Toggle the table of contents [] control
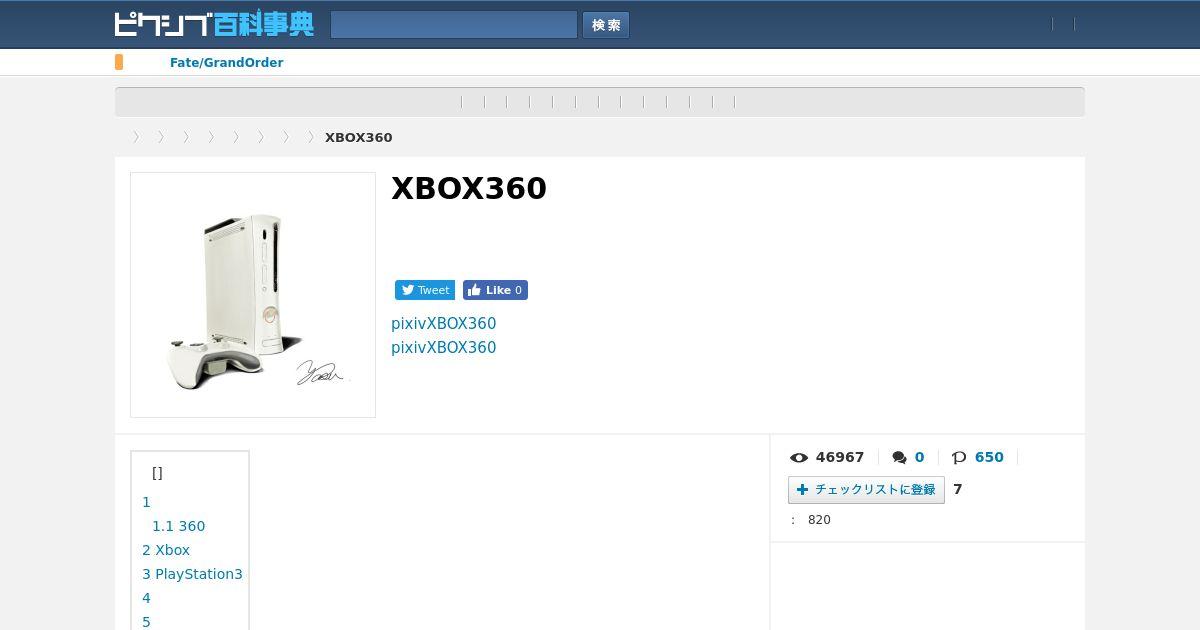 coord(157,473)
